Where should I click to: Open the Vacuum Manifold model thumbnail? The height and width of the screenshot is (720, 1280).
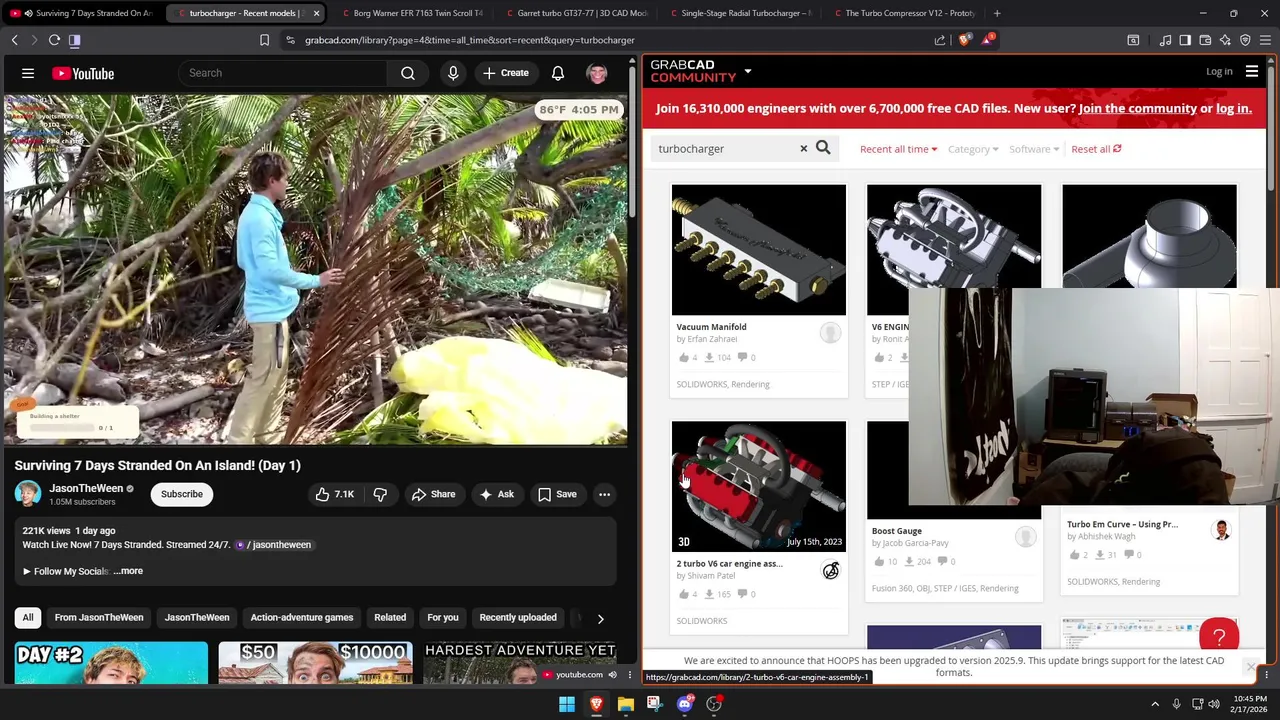(758, 250)
